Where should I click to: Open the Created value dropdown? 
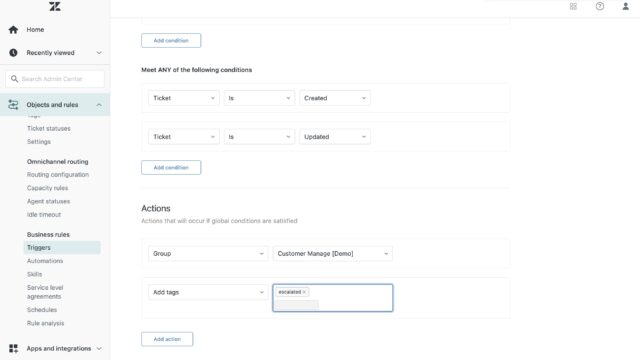(335, 98)
